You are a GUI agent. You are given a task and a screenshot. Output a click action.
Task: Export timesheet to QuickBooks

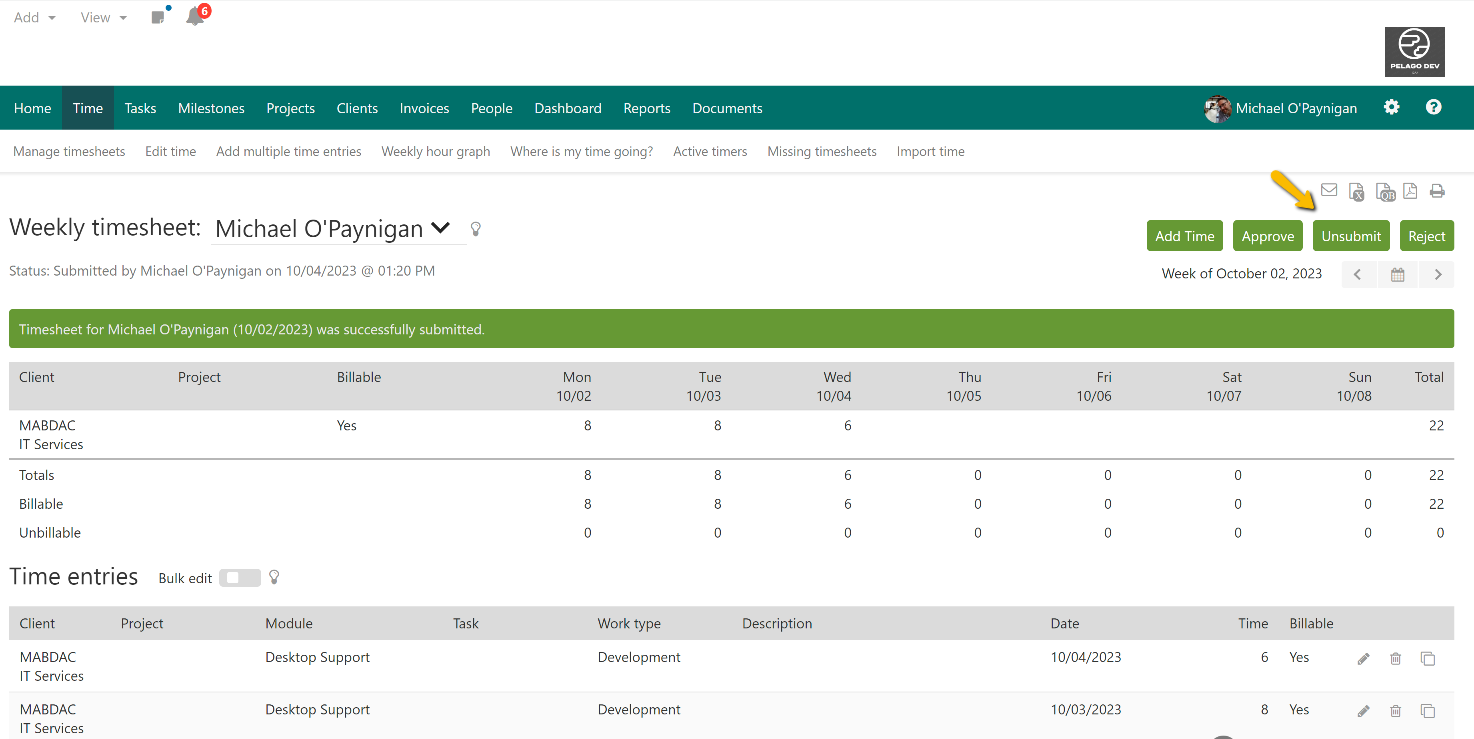click(1385, 192)
